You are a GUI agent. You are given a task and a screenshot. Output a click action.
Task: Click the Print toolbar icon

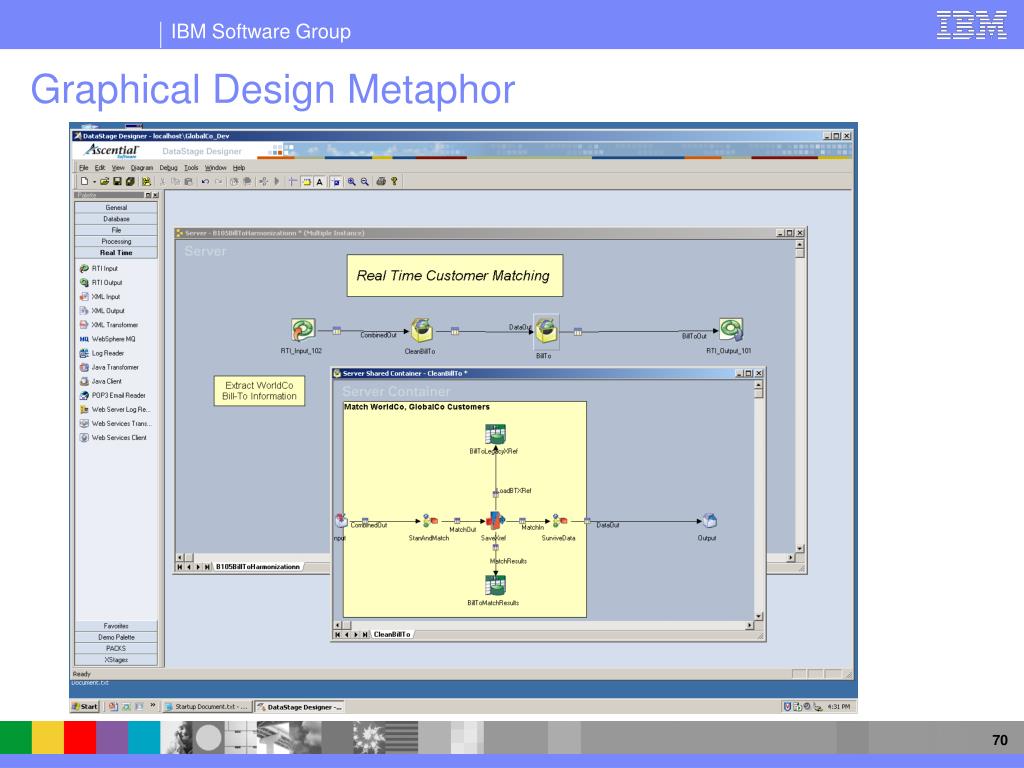pyautogui.click(x=381, y=182)
